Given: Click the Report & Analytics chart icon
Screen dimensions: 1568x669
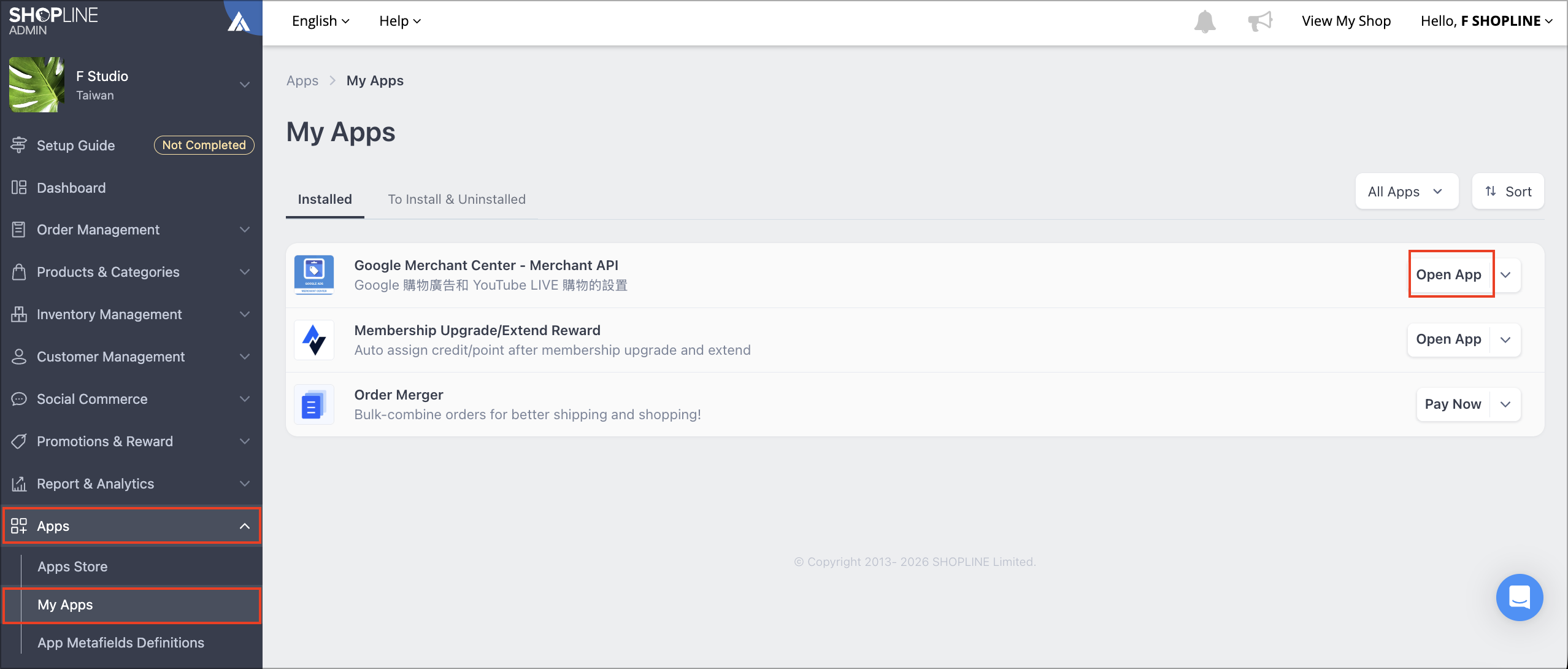Looking at the screenshot, I should pyautogui.click(x=19, y=484).
